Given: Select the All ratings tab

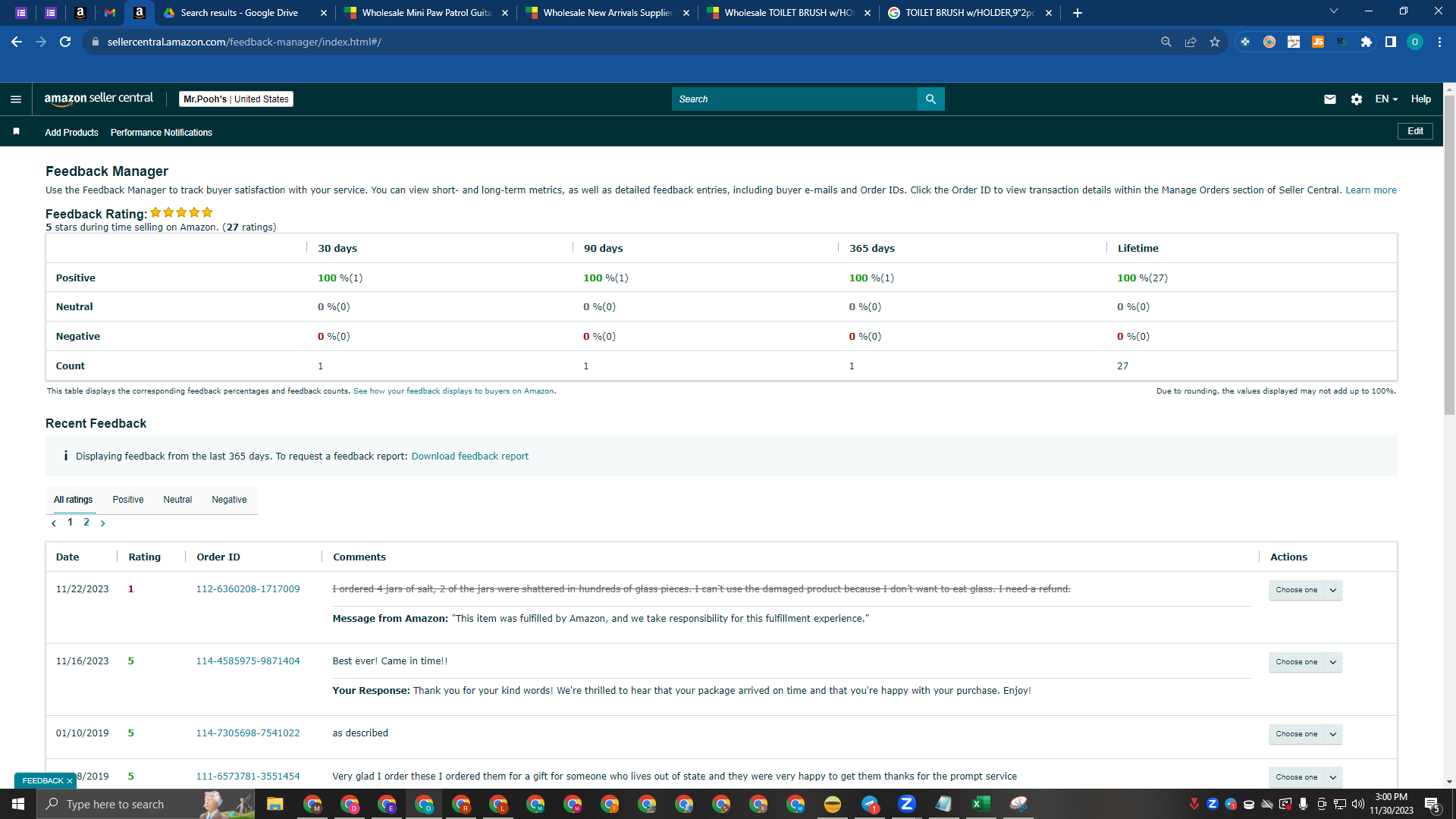Looking at the screenshot, I should [73, 500].
